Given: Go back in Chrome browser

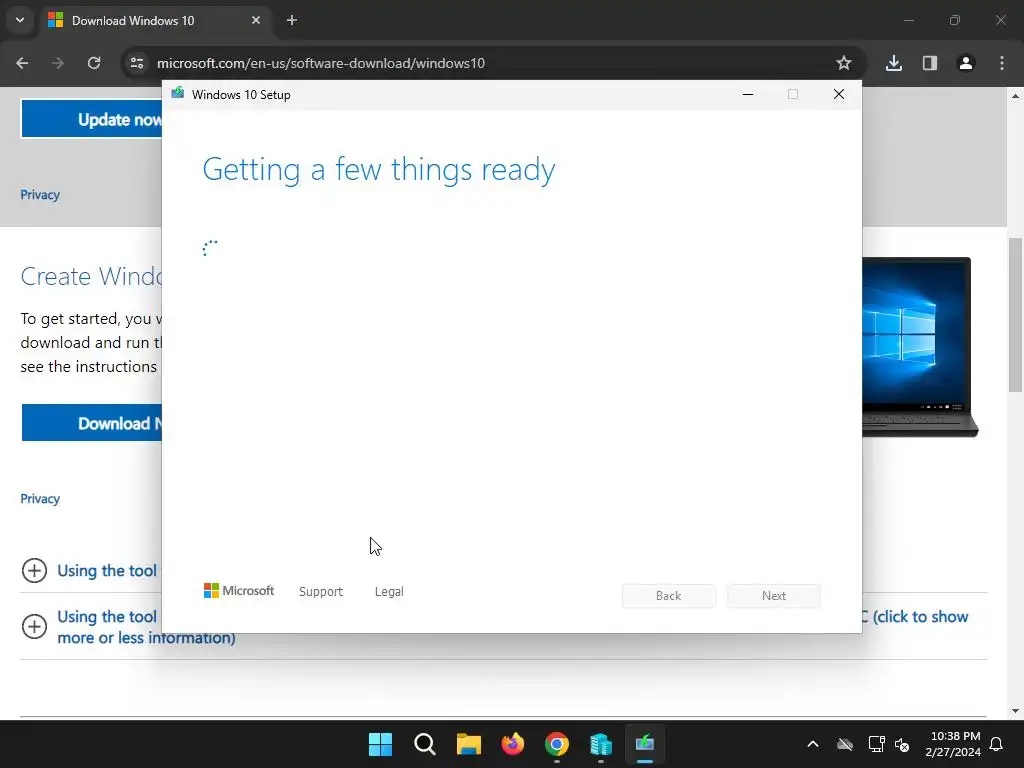Looking at the screenshot, I should (22, 63).
